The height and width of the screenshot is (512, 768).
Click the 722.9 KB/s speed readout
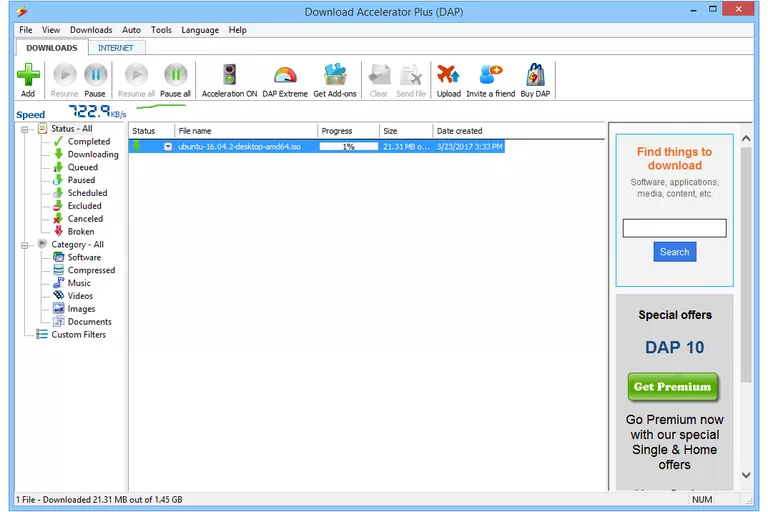97,111
